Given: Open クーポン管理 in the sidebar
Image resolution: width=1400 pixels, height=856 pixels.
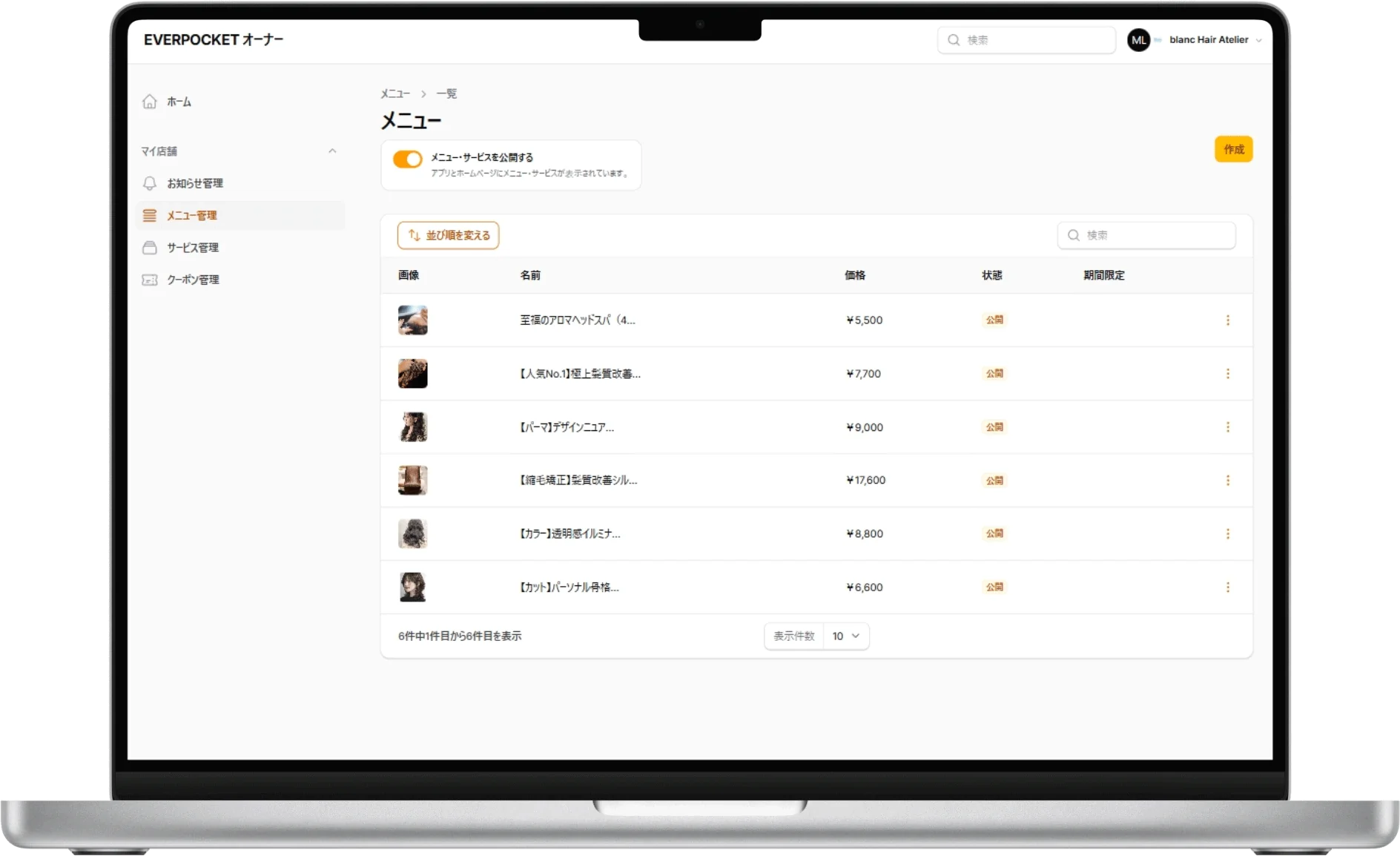Looking at the screenshot, I should tap(241, 280).
